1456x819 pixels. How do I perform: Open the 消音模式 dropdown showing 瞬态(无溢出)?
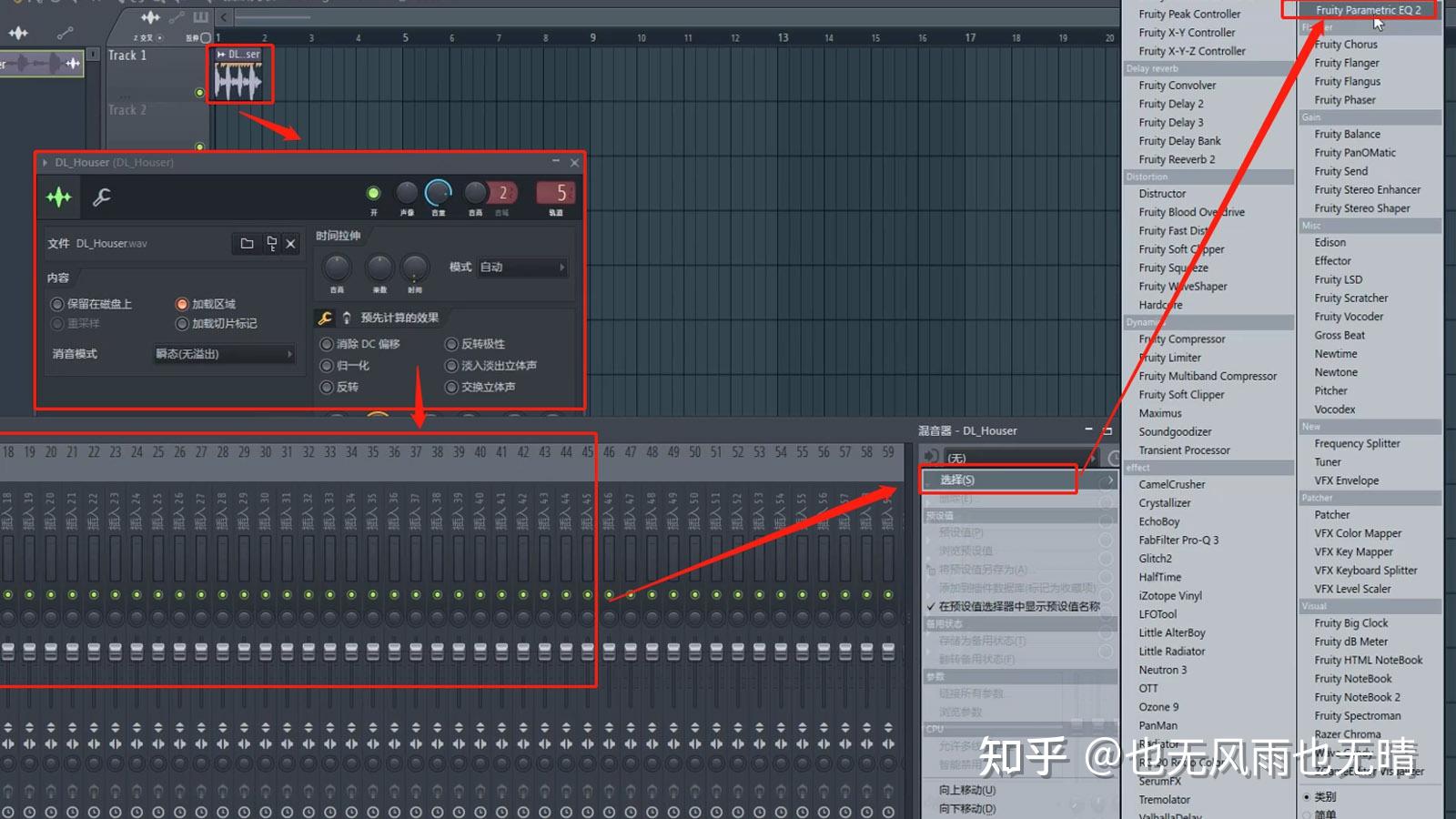[x=223, y=355]
